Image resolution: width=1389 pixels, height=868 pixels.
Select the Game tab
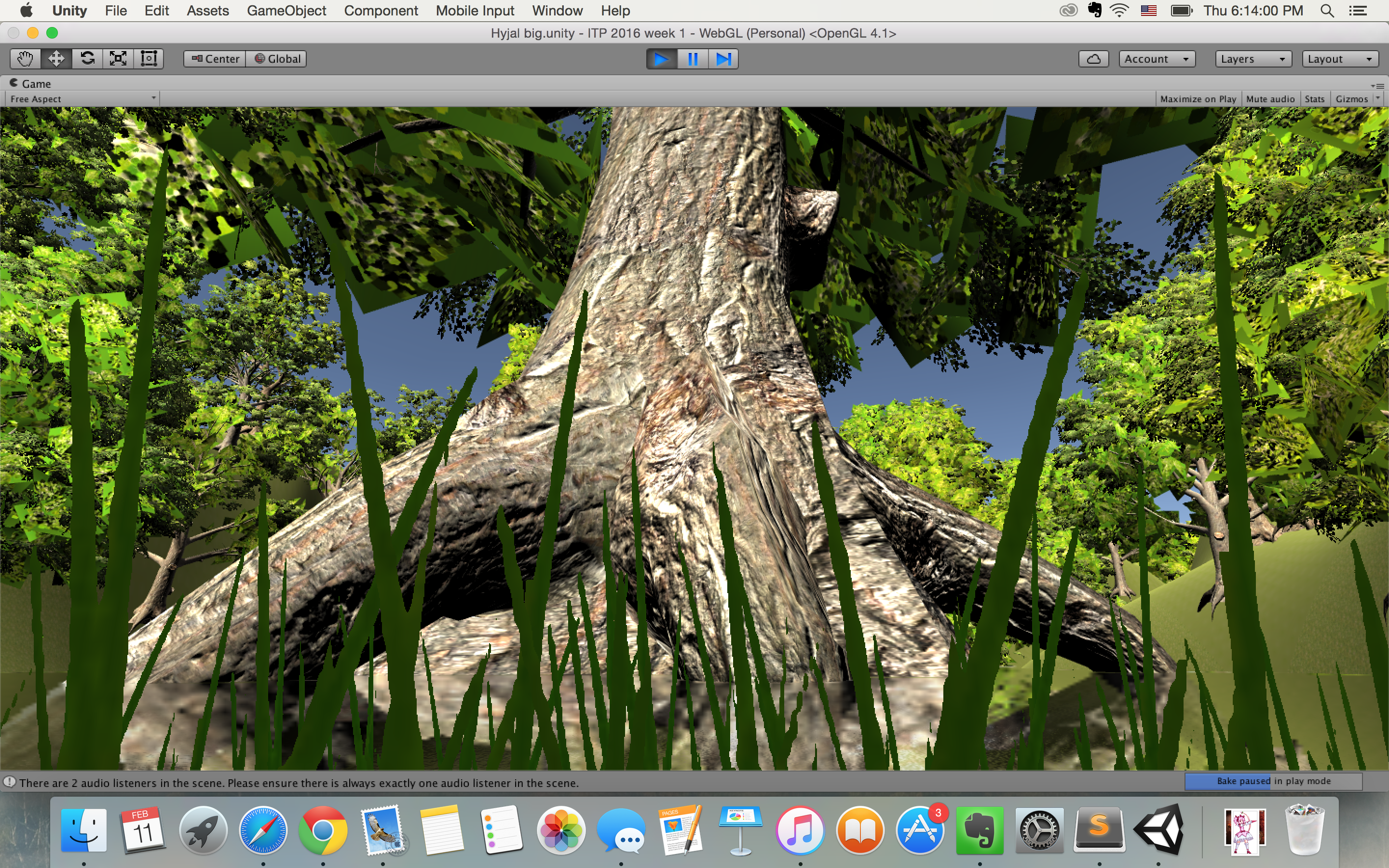pyautogui.click(x=30, y=84)
